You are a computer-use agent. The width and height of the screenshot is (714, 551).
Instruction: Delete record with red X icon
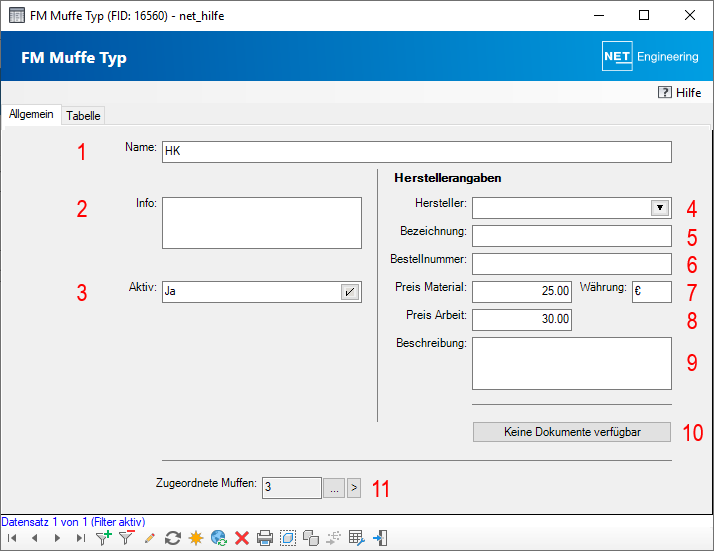[x=242, y=538]
